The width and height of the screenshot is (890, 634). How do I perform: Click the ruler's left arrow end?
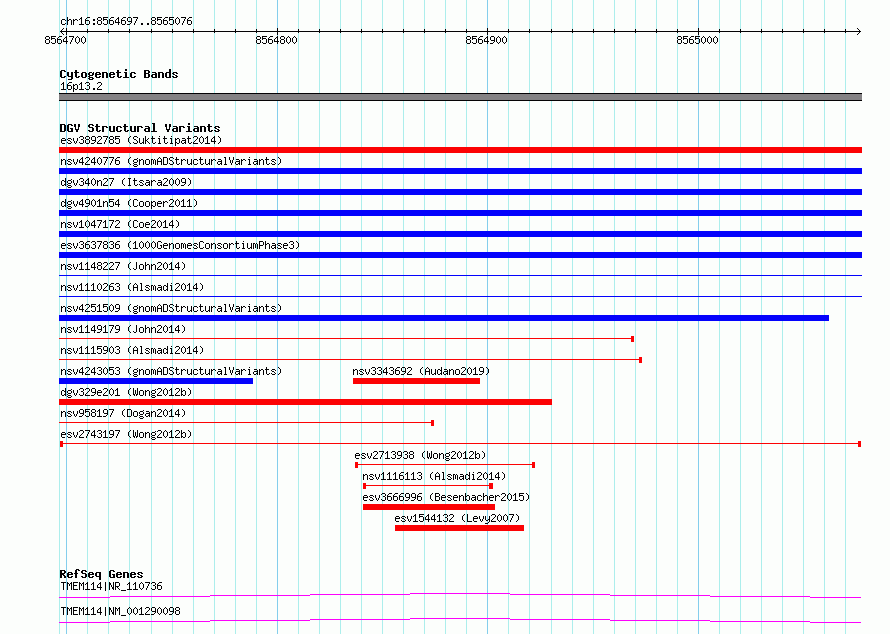[62, 31]
